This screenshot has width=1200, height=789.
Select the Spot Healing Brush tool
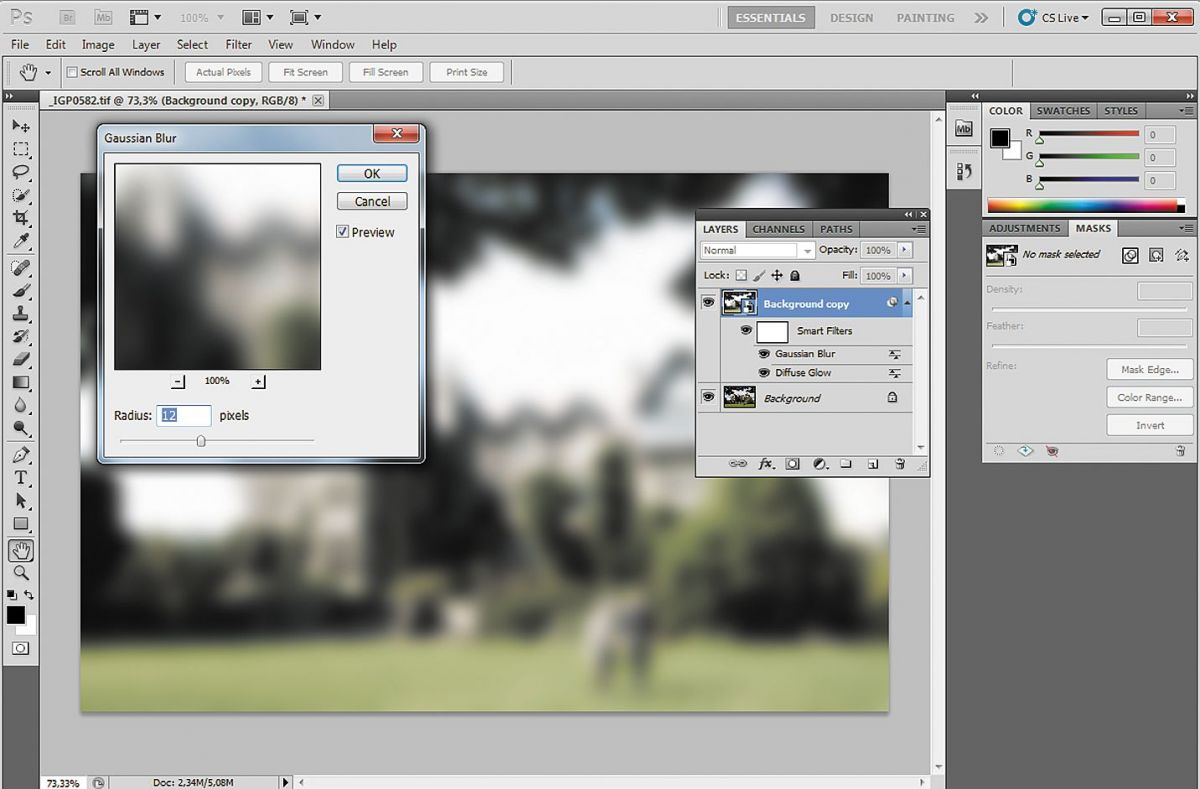coord(20,268)
